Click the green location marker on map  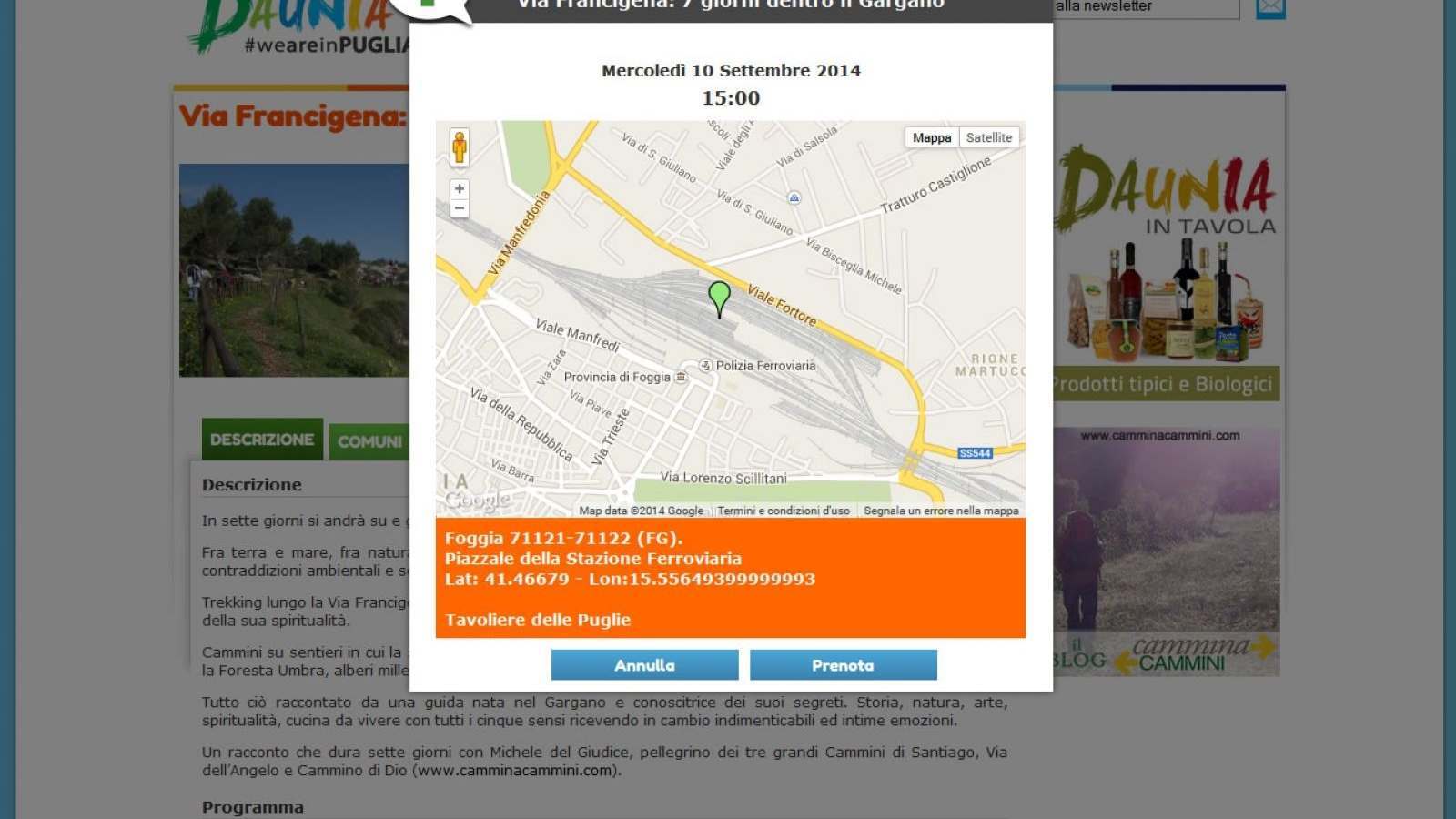point(719,298)
